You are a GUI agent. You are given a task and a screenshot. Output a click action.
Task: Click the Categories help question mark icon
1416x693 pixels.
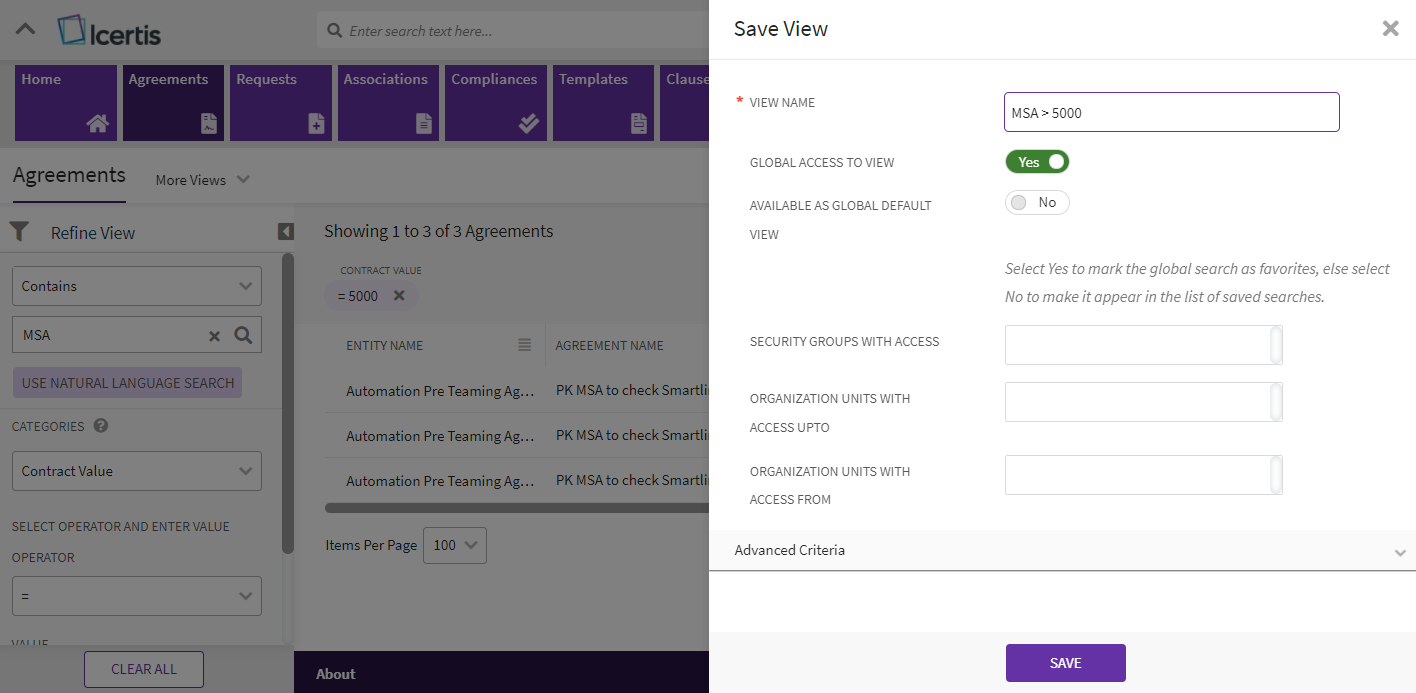click(100, 426)
